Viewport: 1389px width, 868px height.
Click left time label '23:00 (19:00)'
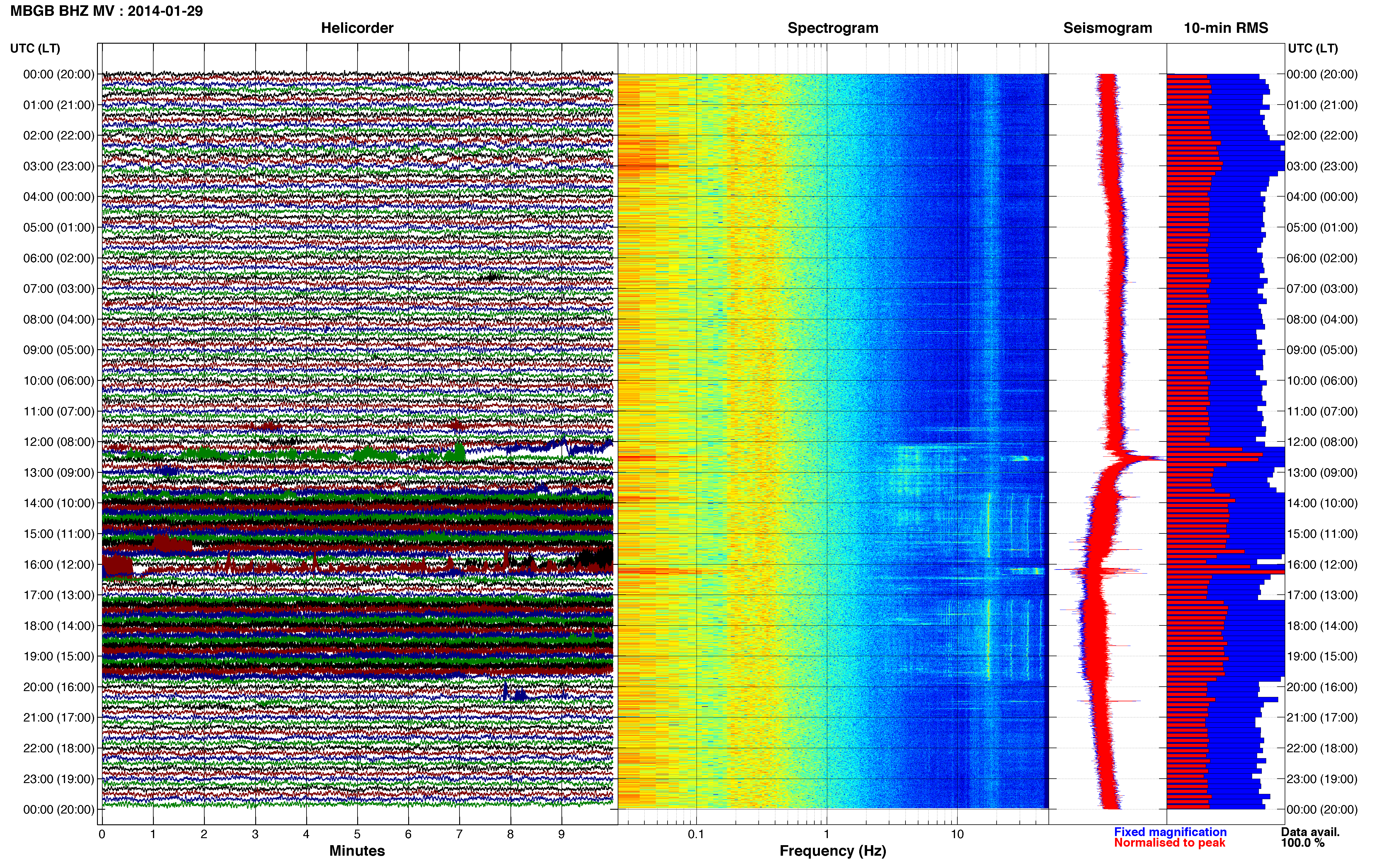point(59,778)
